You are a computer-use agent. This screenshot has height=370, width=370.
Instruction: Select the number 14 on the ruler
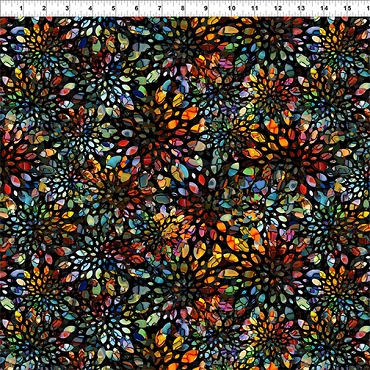[324, 8]
